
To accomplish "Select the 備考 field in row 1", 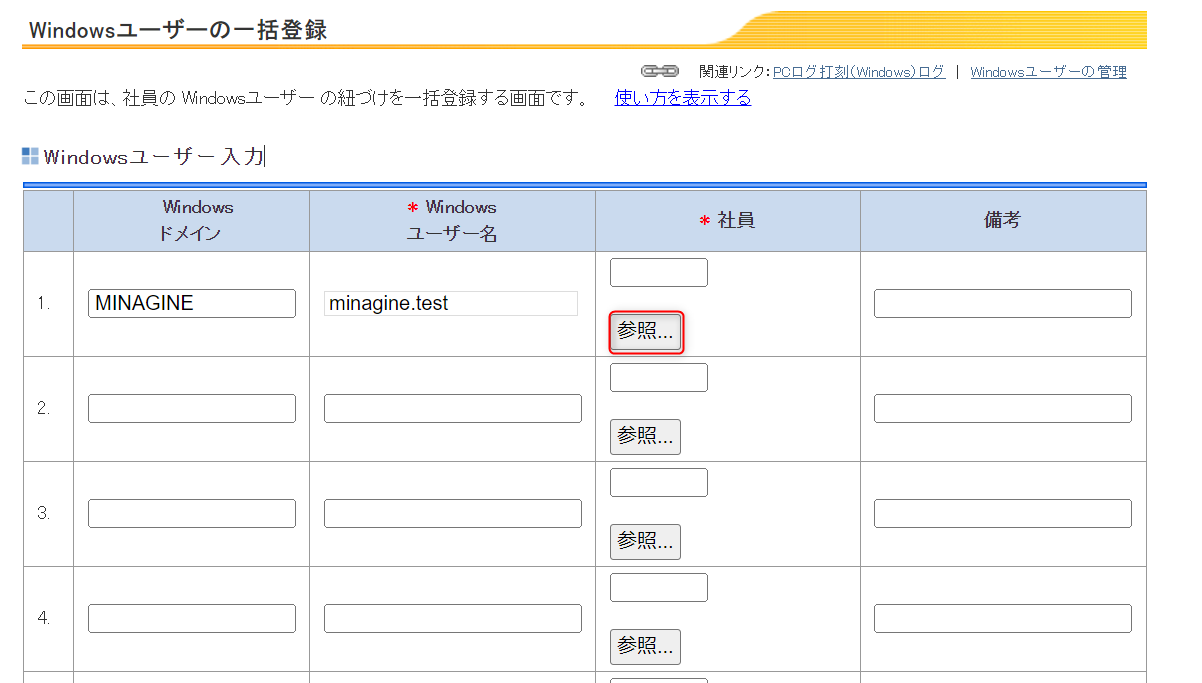I will (1003, 303).
